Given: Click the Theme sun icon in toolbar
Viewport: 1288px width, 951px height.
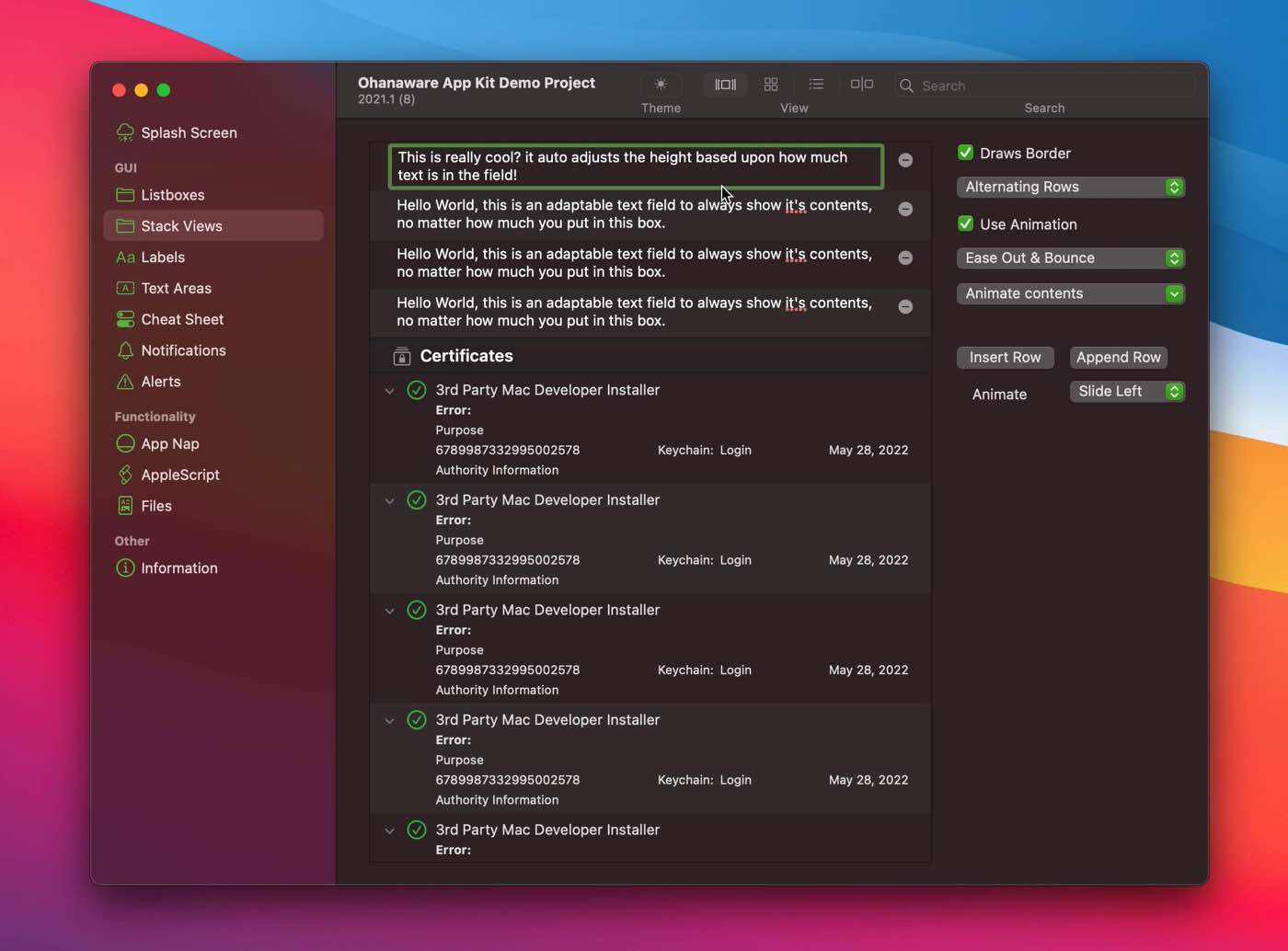Looking at the screenshot, I should coord(661,85).
